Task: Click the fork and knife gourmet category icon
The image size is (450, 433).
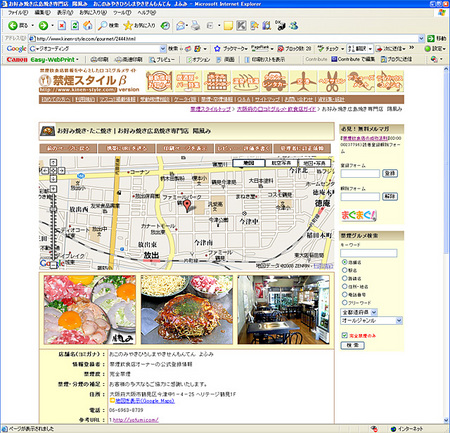Action: [x=159, y=81]
